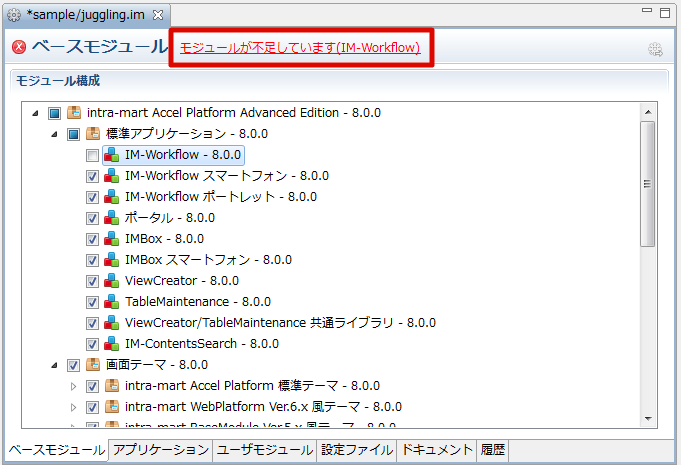Toggle the 共通ライブラリ module checkbox

point(92,323)
